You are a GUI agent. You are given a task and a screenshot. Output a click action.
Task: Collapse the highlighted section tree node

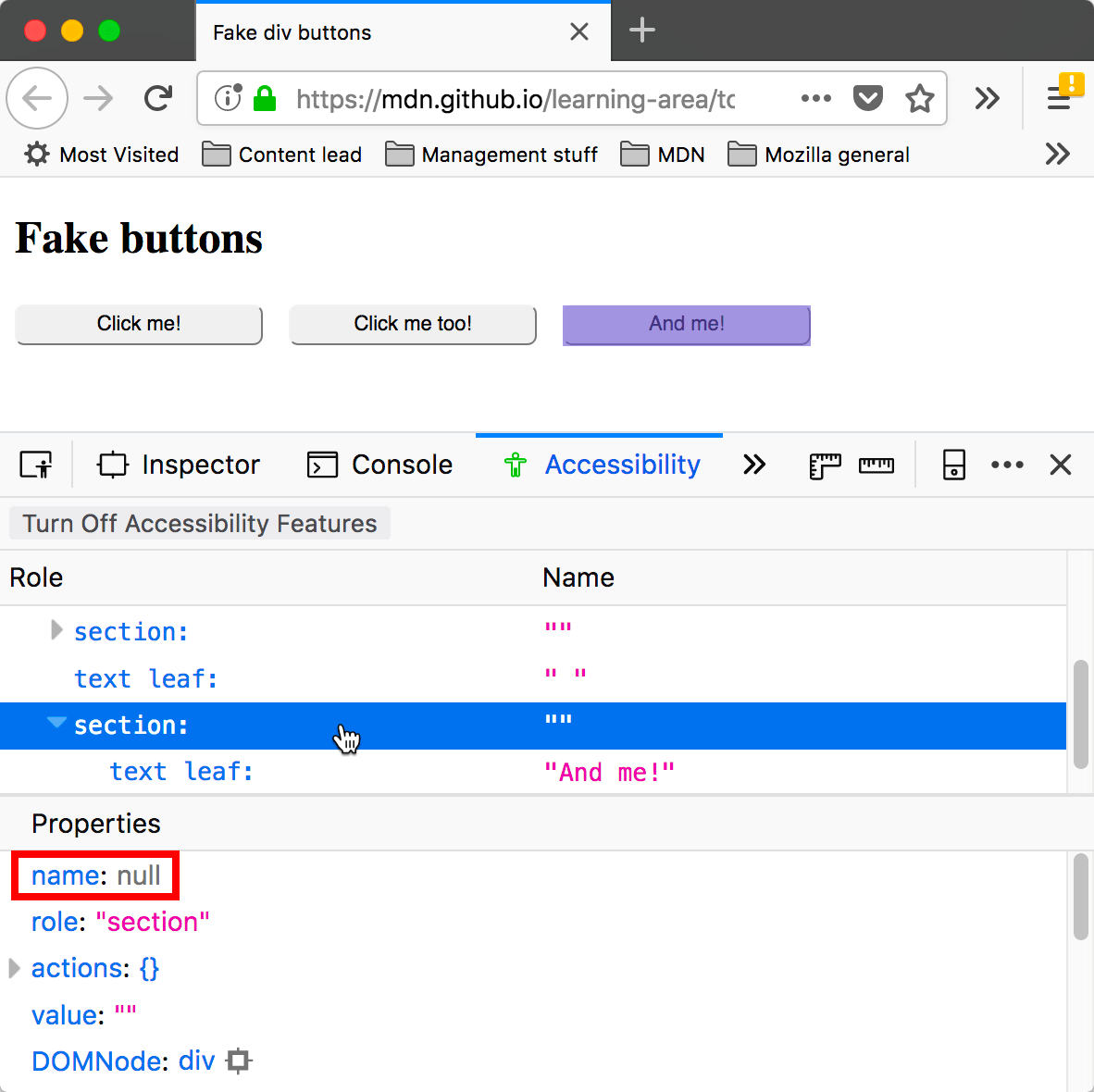[56, 724]
